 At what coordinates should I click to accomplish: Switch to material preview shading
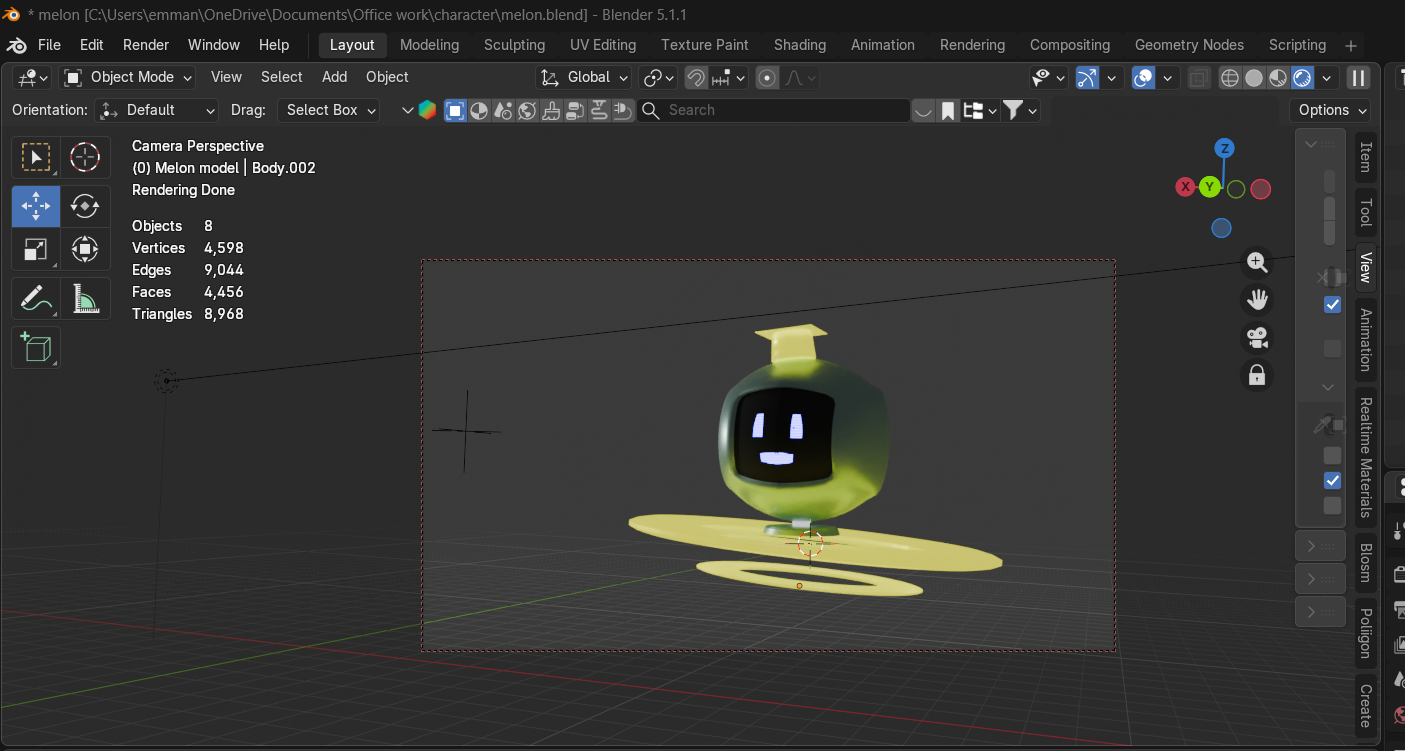click(1278, 77)
